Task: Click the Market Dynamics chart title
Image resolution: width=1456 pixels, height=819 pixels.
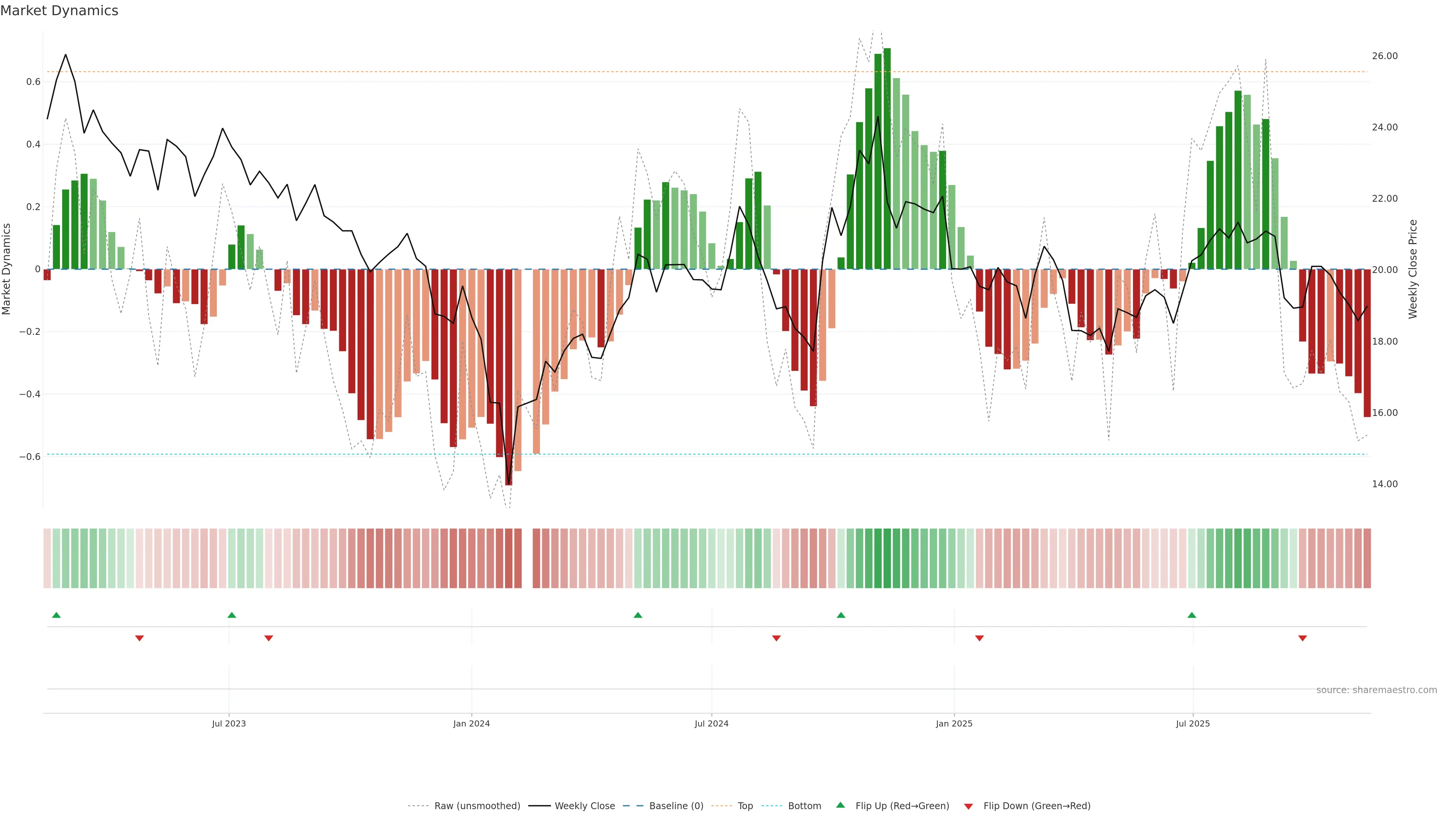Action: [60, 11]
